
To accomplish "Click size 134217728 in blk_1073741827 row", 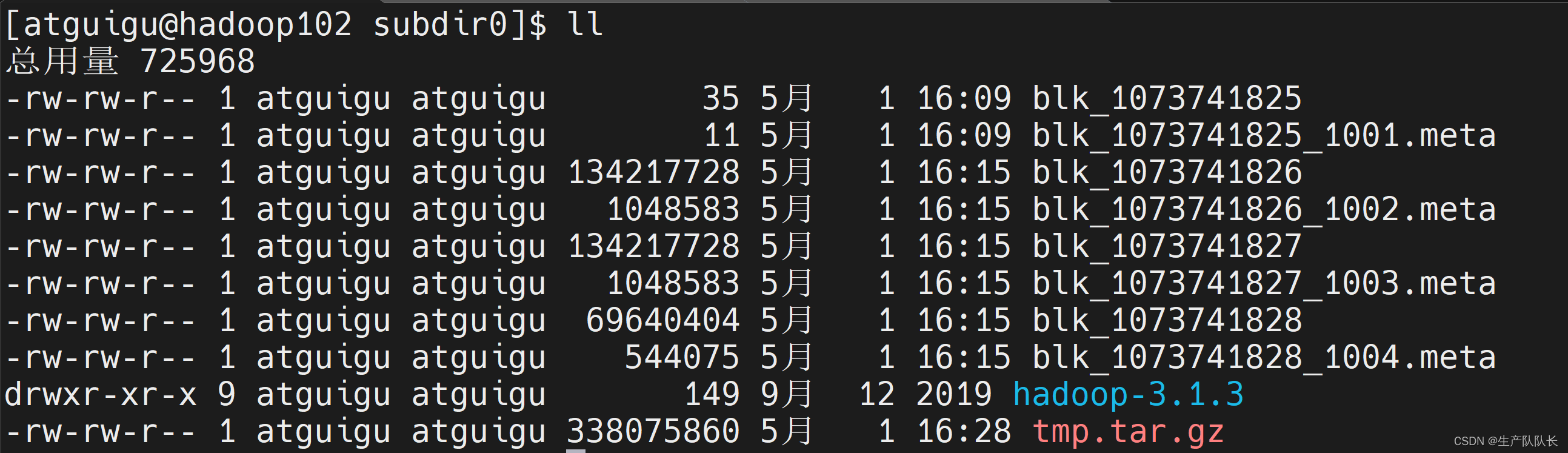I will click(x=654, y=247).
